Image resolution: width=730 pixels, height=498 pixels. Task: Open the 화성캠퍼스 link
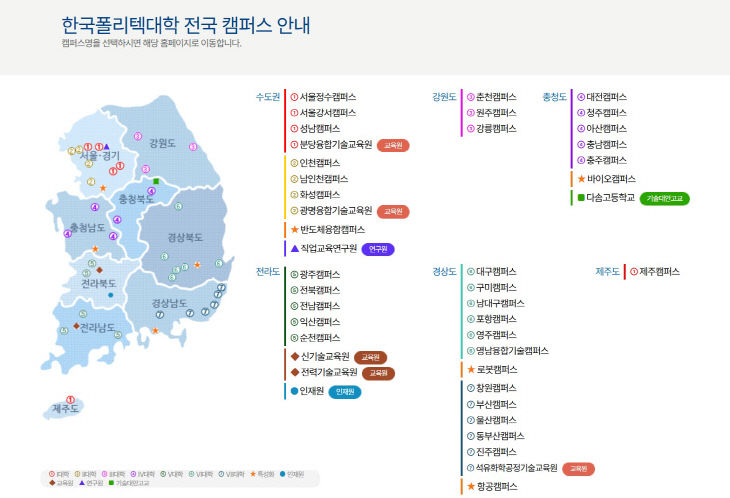(x=319, y=195)
